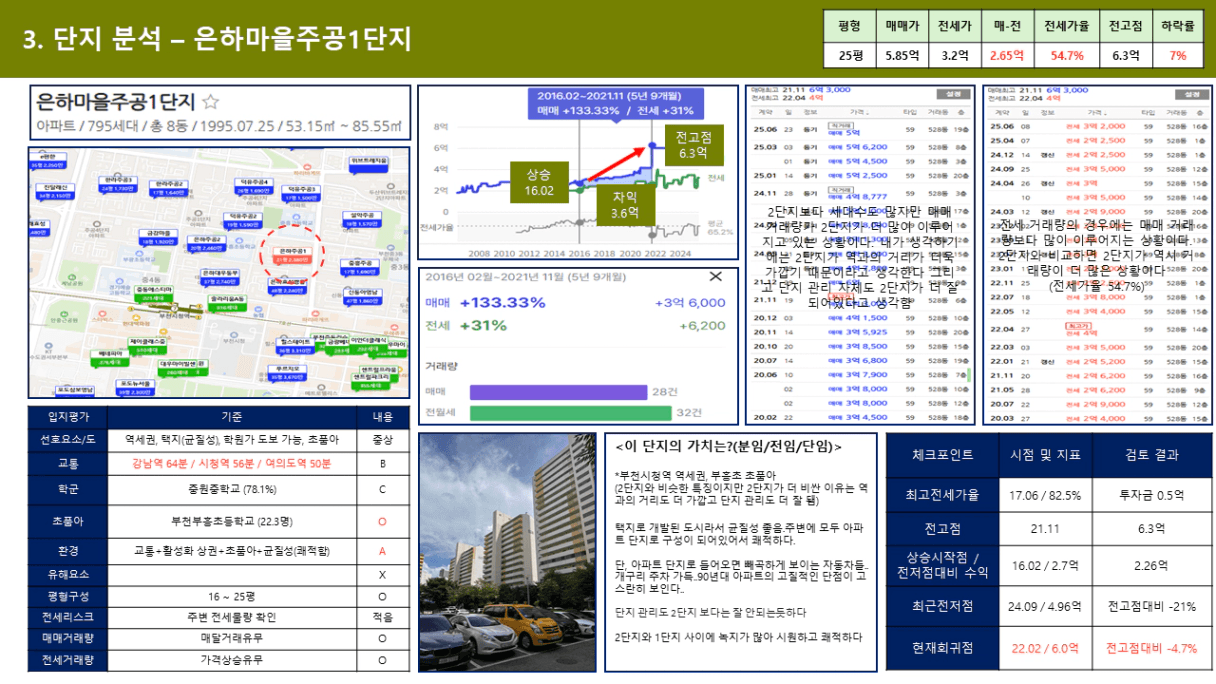Select the 설악주공 marker on the map
Image resolution: width=1216 pixels, height=684 pixels.
tap(362, 219)
